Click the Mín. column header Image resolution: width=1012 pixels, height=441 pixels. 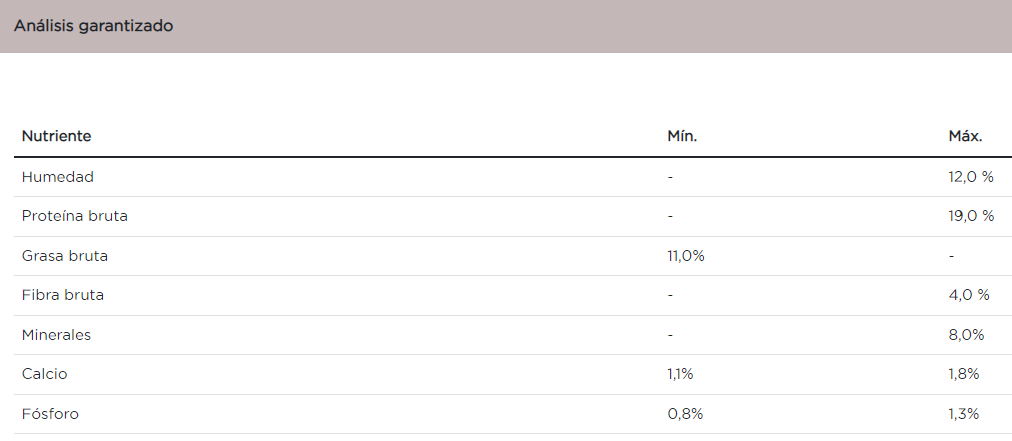click(x=682, y=136)
